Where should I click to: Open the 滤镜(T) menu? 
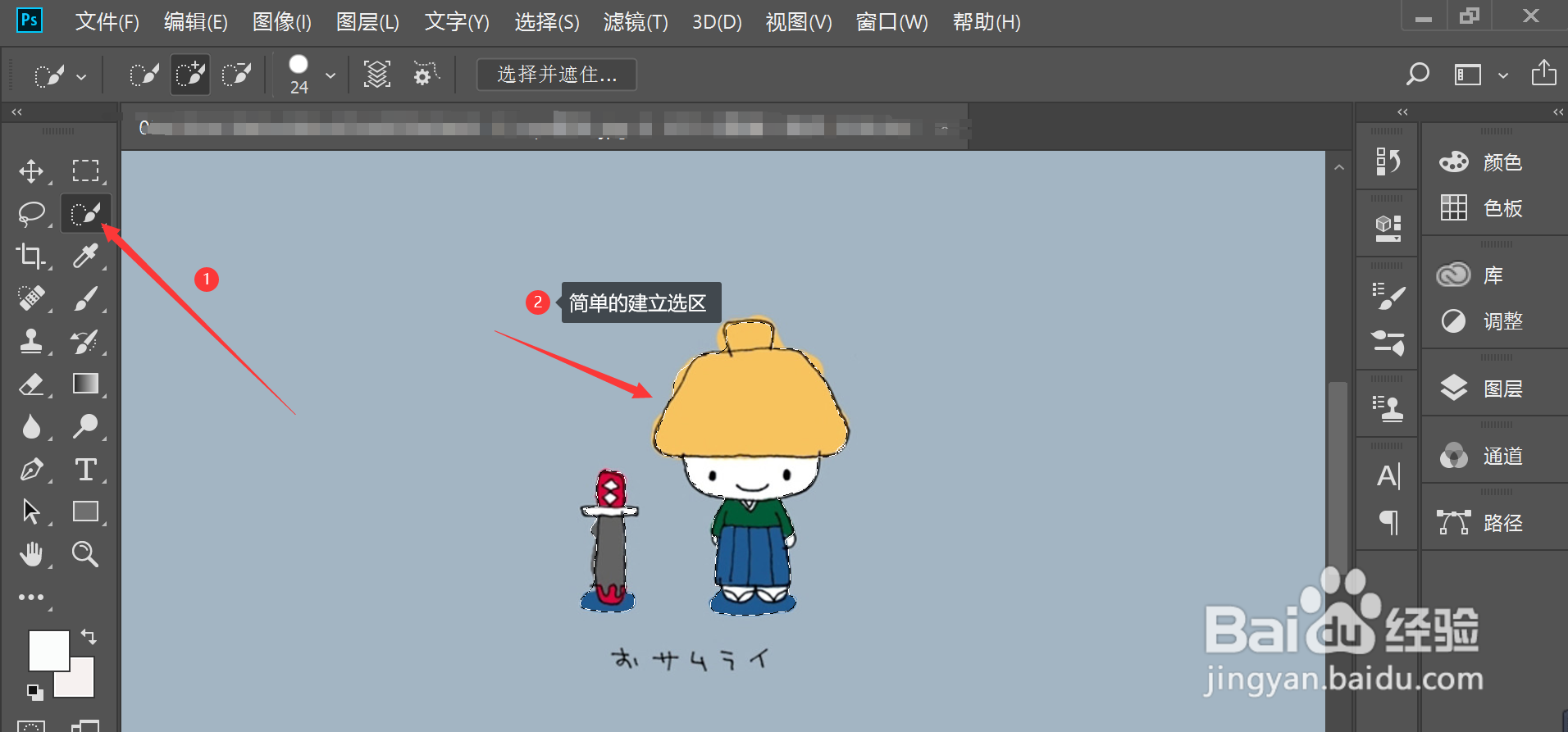click(636, 22)
